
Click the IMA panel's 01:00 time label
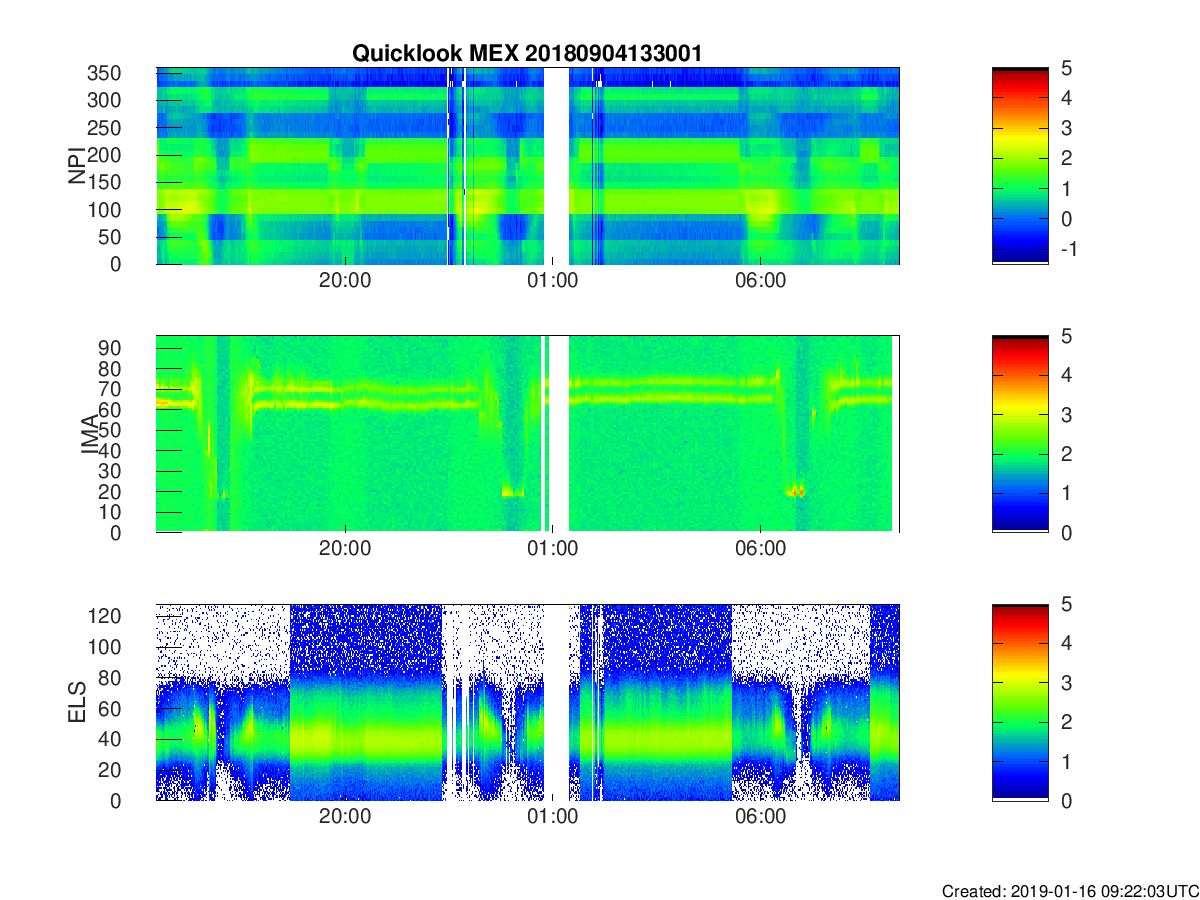click(x=553, y=550)
